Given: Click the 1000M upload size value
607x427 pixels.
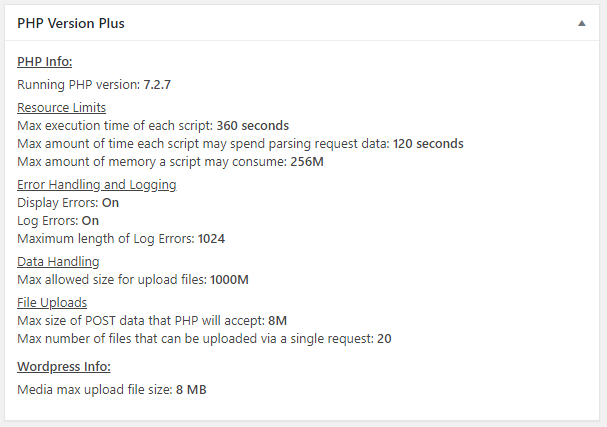Looking at the screenshot, I should (x=229, y=280).
